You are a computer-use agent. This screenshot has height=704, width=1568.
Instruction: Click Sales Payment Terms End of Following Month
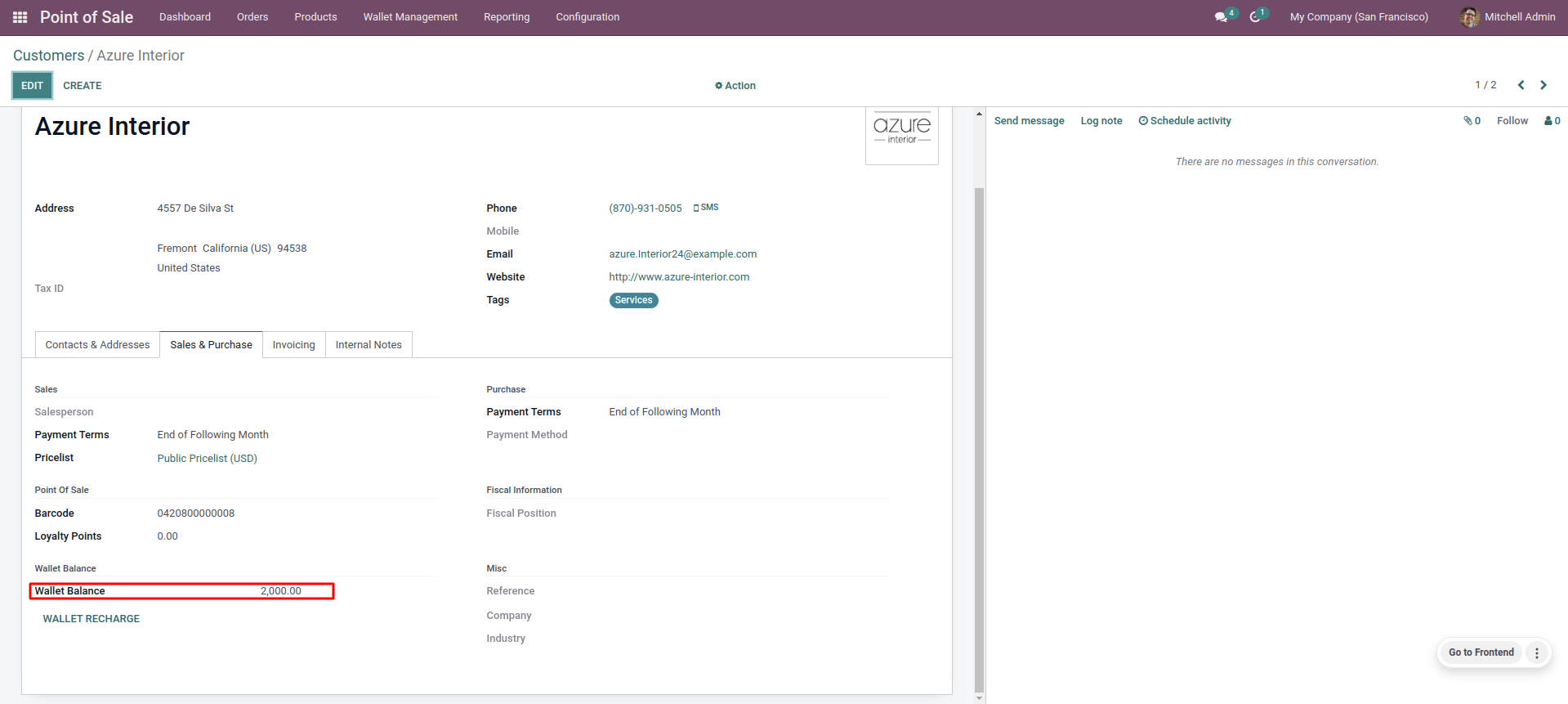click(x=212, y=435)
